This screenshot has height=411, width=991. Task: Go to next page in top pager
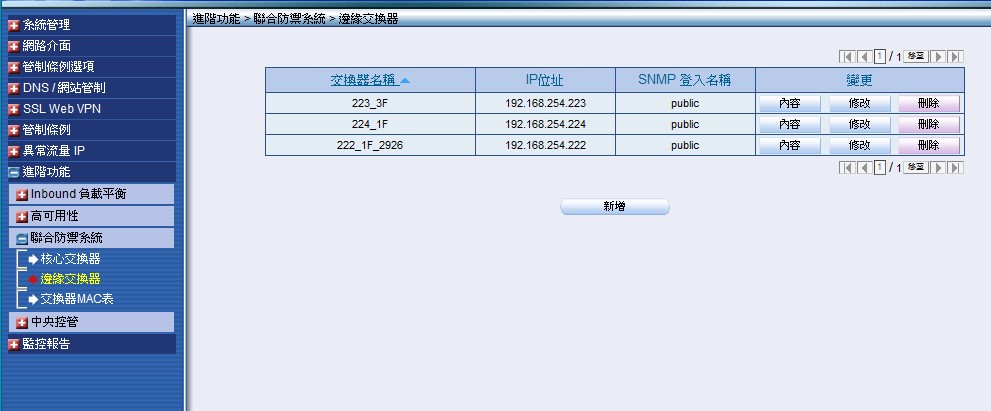pyautogui.click(x=939, y=57)
